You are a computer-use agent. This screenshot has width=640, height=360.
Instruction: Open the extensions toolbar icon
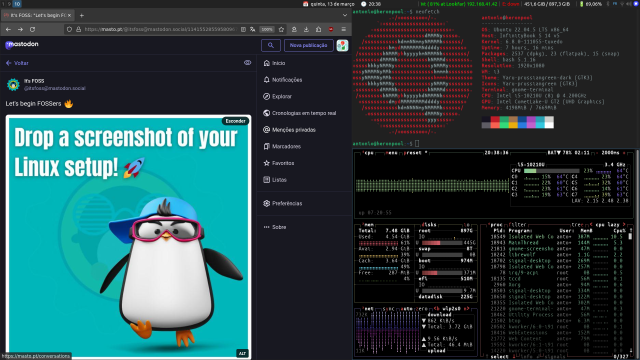[x=318, y=29]
